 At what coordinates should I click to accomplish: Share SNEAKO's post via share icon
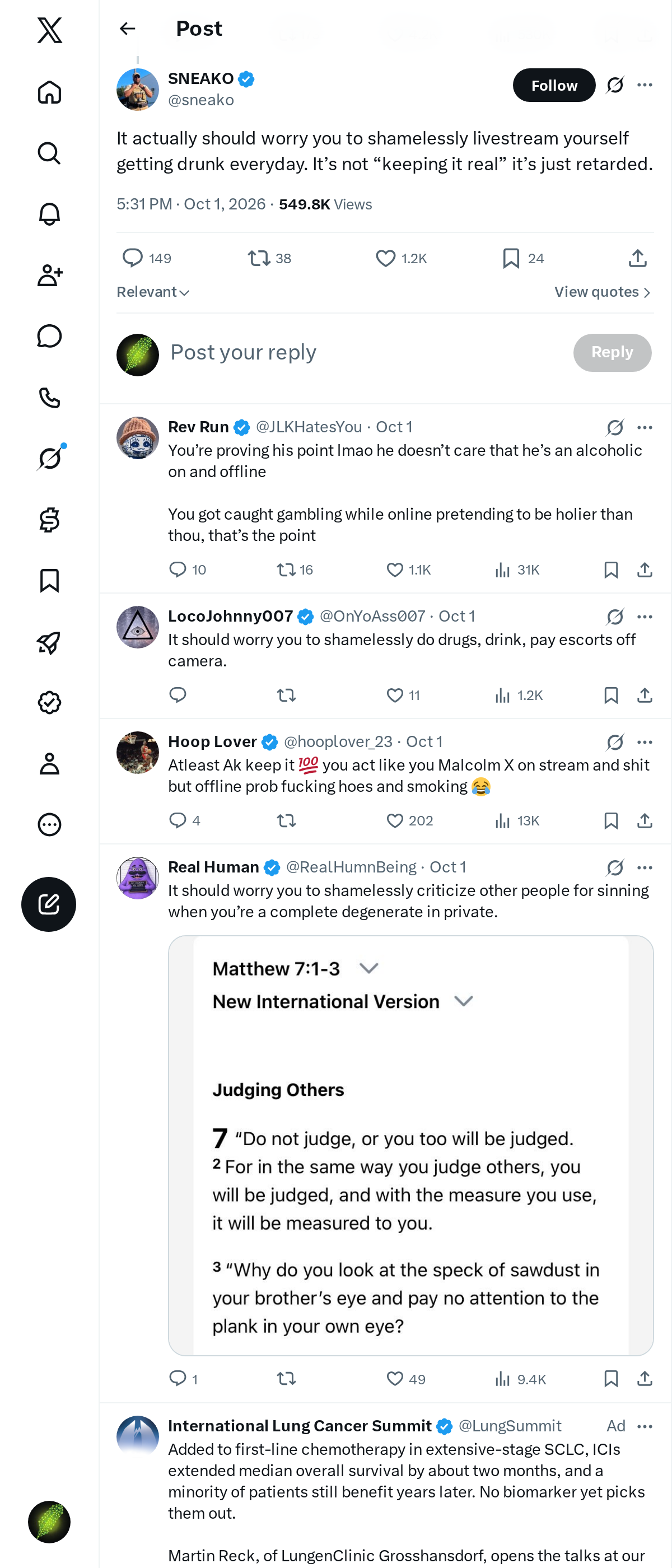[x=637, y=258]
